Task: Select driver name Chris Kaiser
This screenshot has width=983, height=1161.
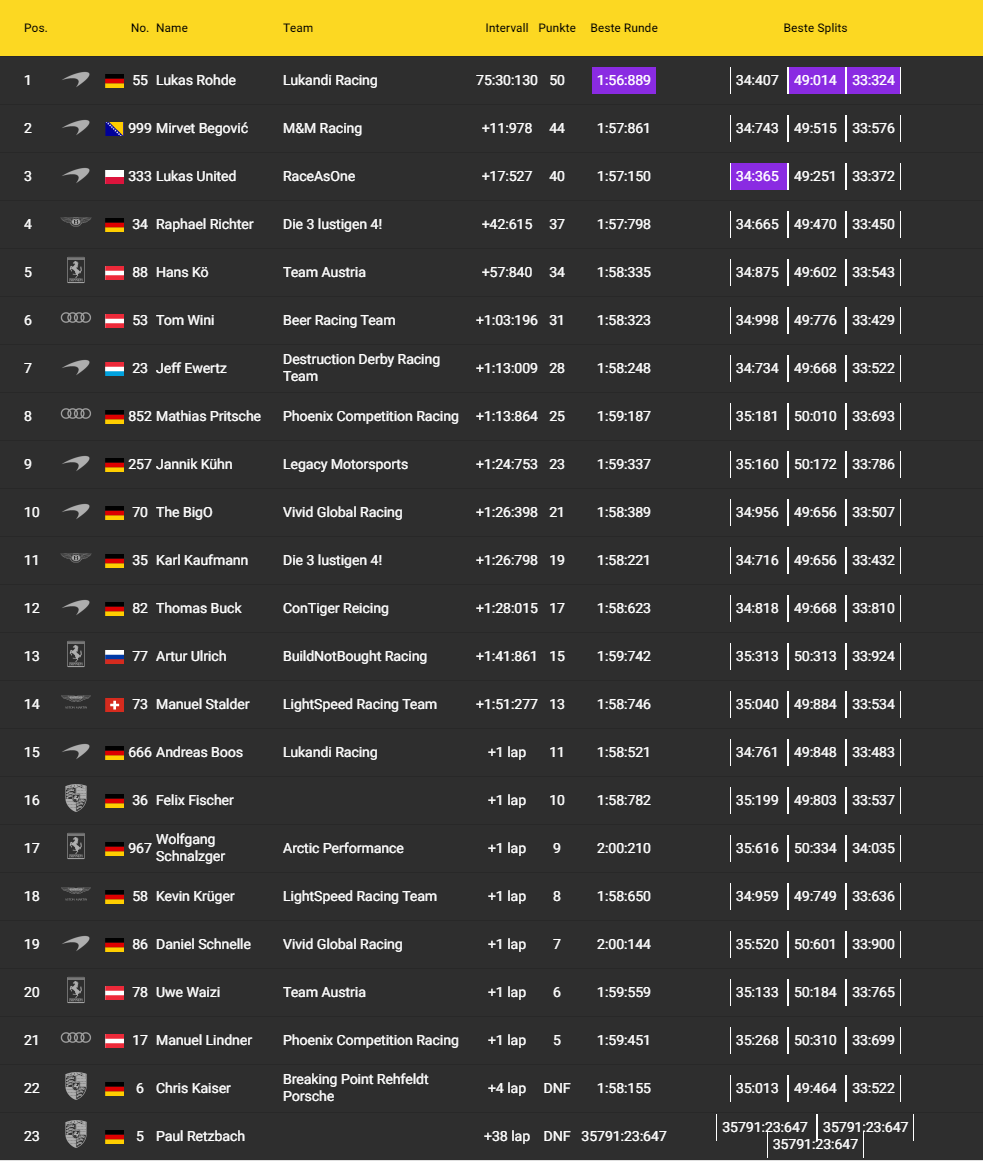Action: (x=193, y=1088)
